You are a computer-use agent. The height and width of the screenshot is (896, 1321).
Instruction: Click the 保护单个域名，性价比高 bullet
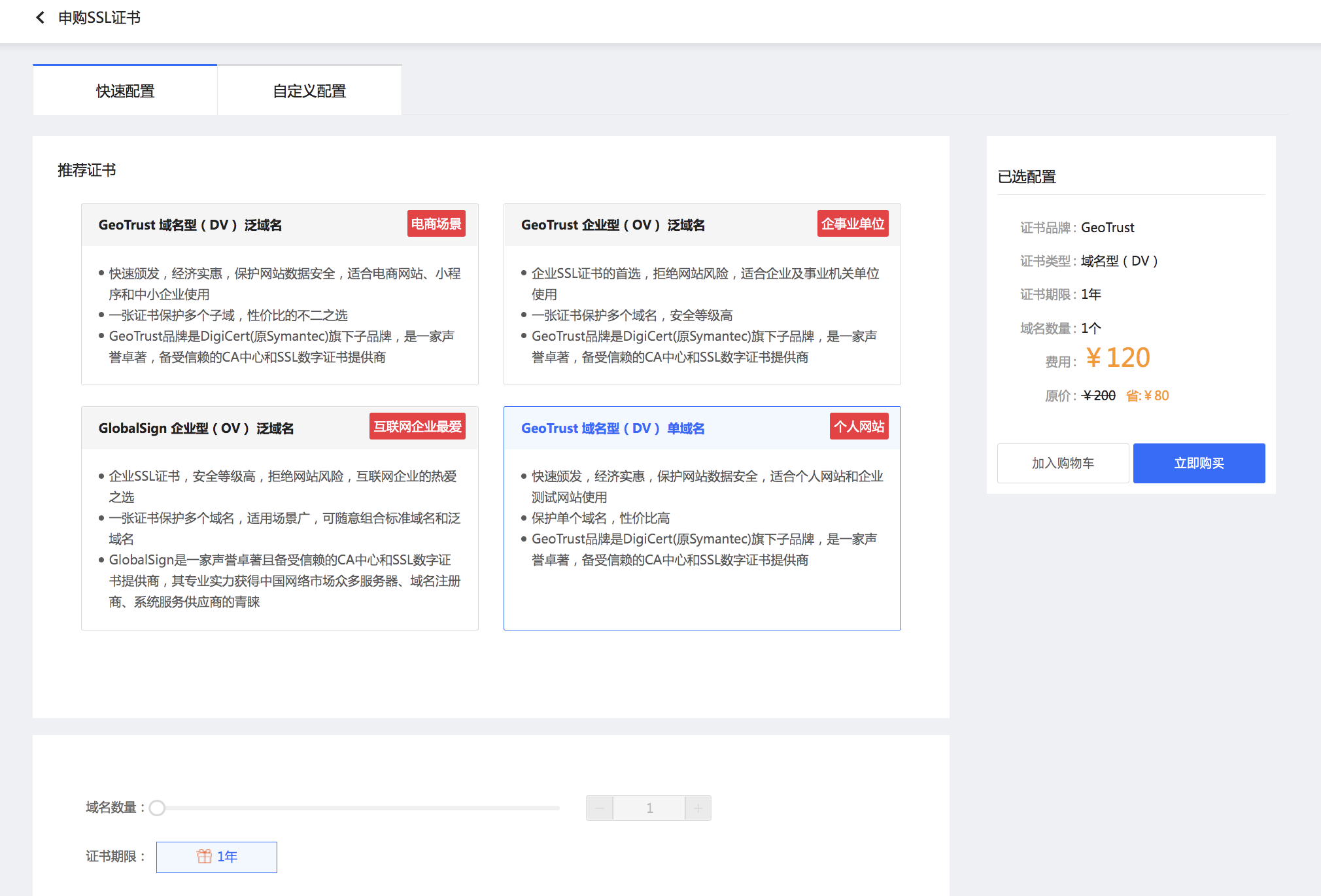(600, 518)
